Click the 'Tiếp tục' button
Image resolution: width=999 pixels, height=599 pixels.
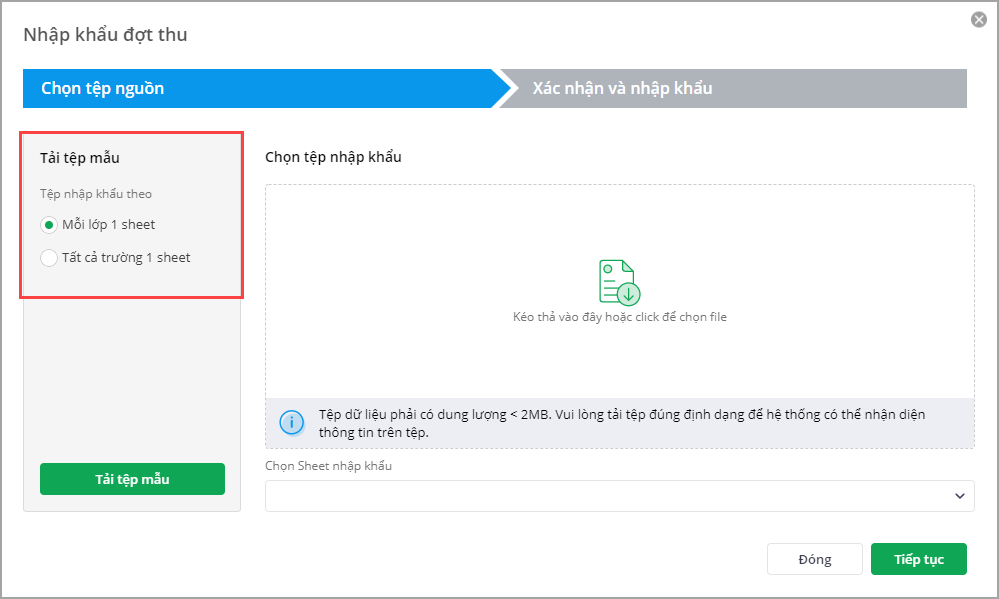(x=918, y=559)
